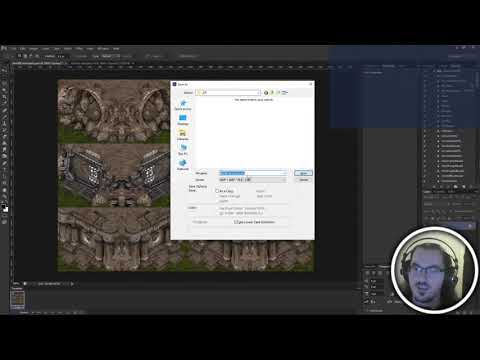Open the File menu
The height and width of the screenshot is (360, 480).
(13, 49)
